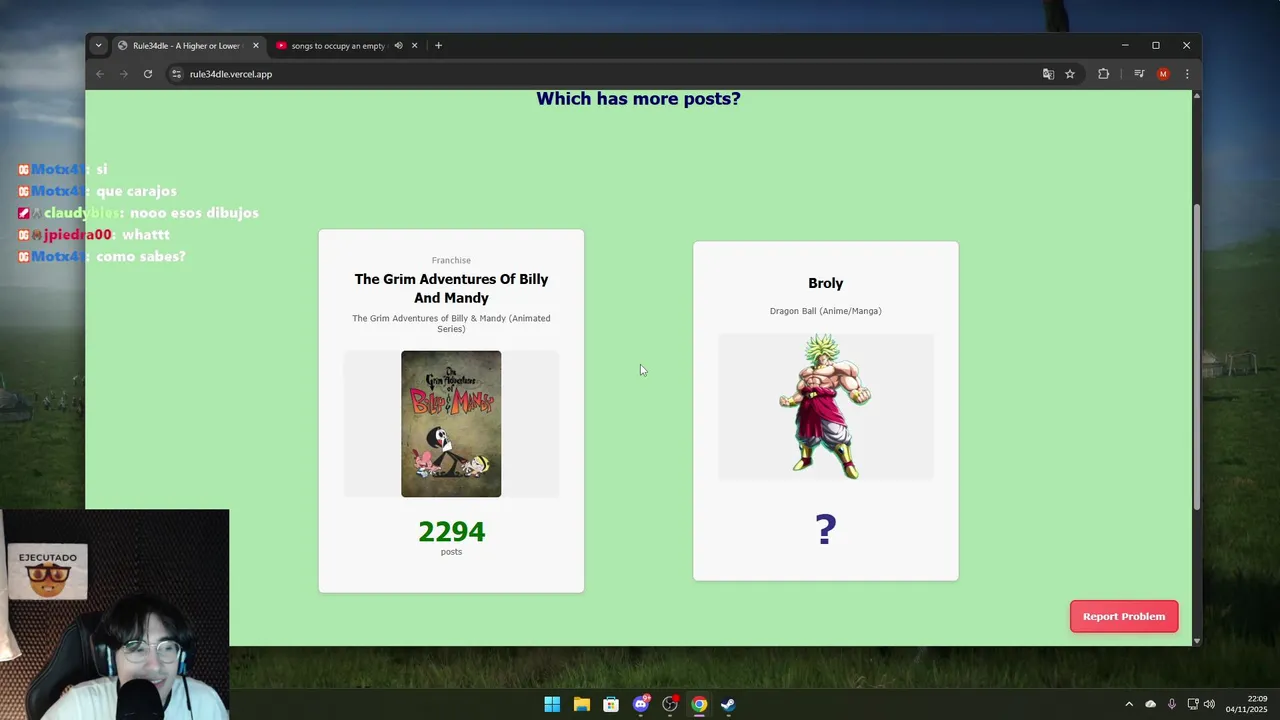Click the Broly character image
Screen dimensions: 1280x720
point(825,407)
